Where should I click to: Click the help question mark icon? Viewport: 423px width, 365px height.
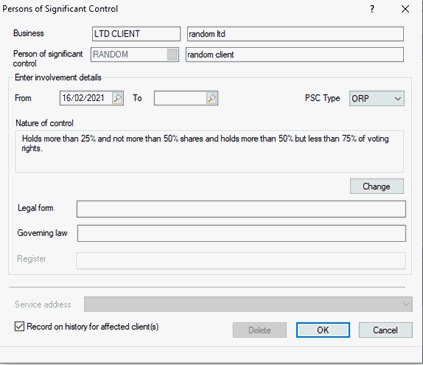372,9
